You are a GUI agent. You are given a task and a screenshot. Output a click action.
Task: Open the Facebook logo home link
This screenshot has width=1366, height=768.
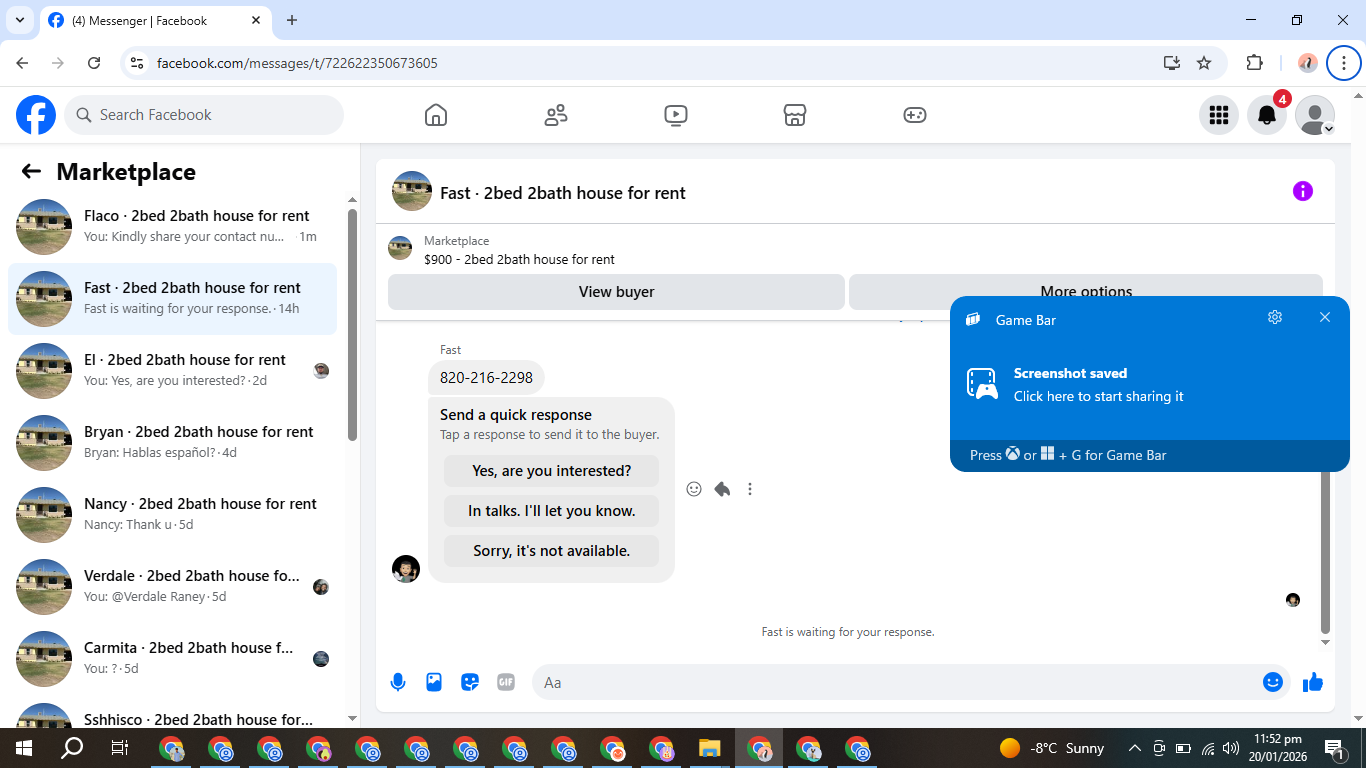point(36,115)
